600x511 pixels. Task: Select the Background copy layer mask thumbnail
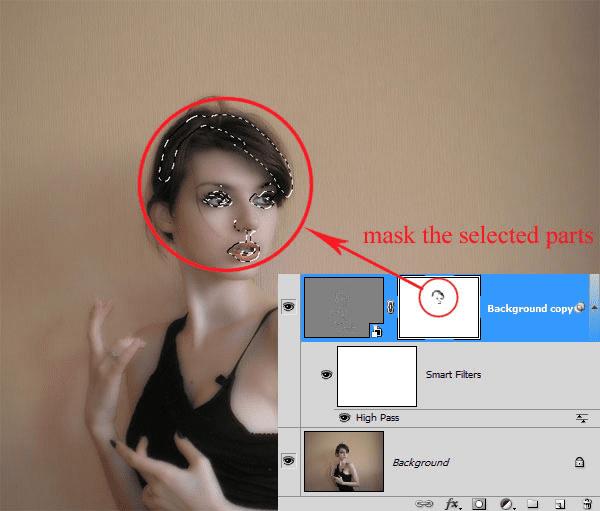point(439,307)
